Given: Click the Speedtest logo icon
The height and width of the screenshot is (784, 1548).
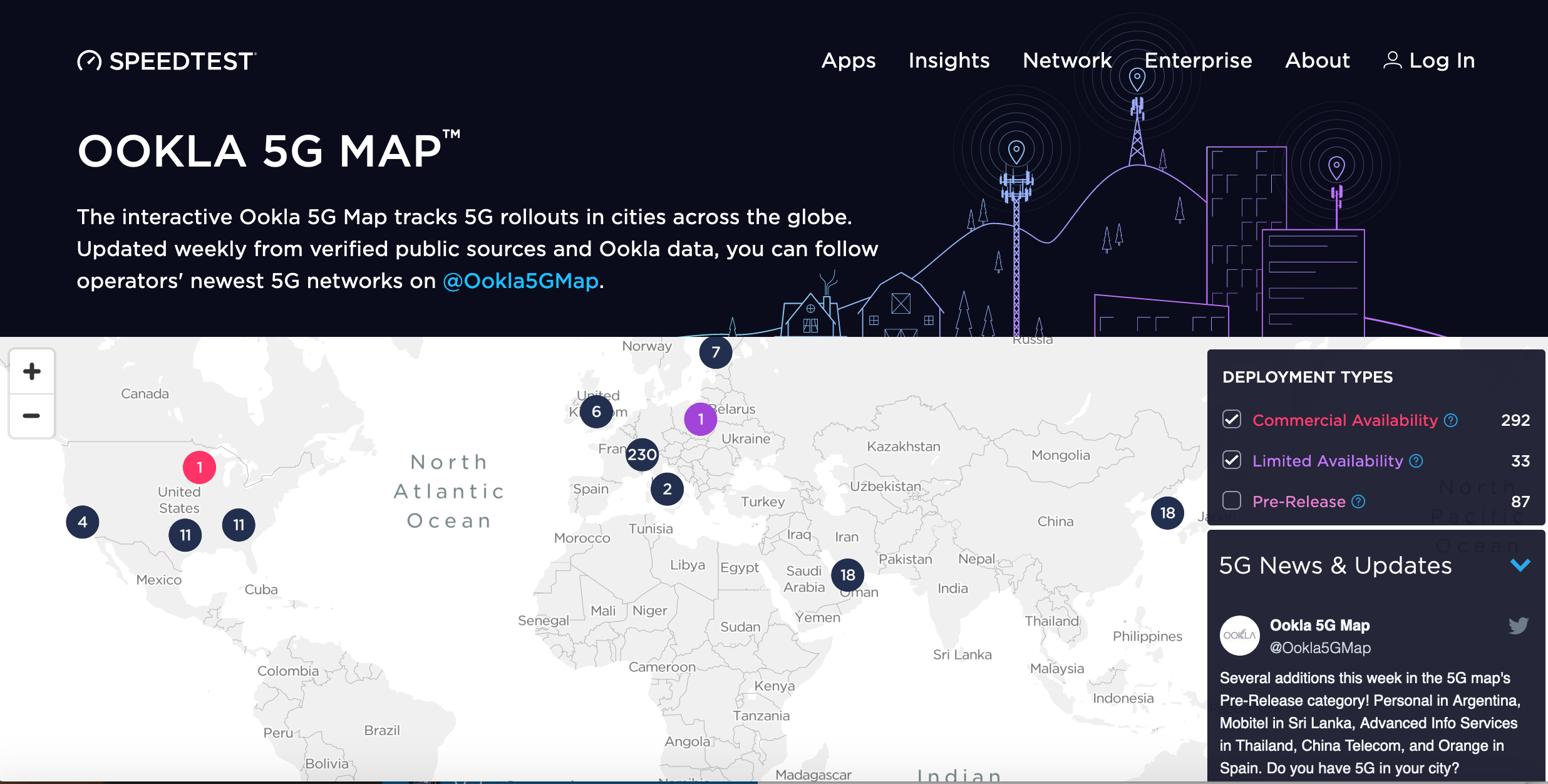Looking at the screenshot, I should pyautogui.click(x=90, y=60).
